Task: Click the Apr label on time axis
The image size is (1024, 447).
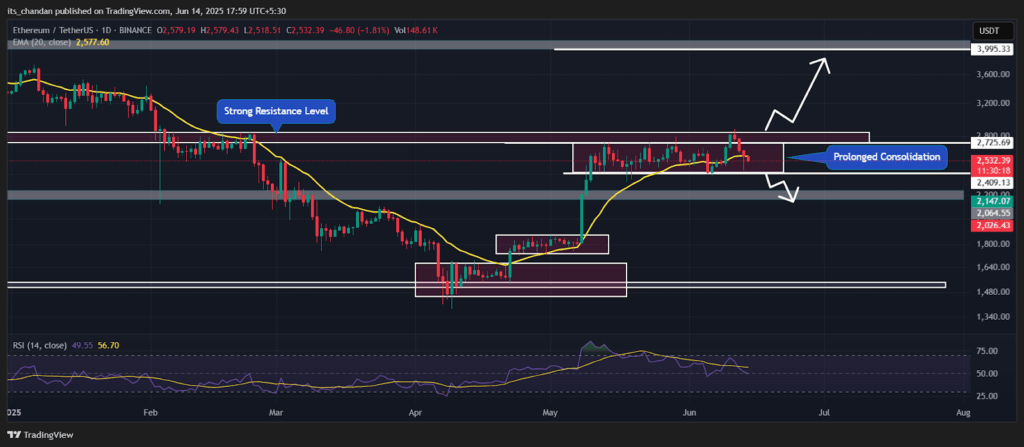Action: tap(414, 413)
